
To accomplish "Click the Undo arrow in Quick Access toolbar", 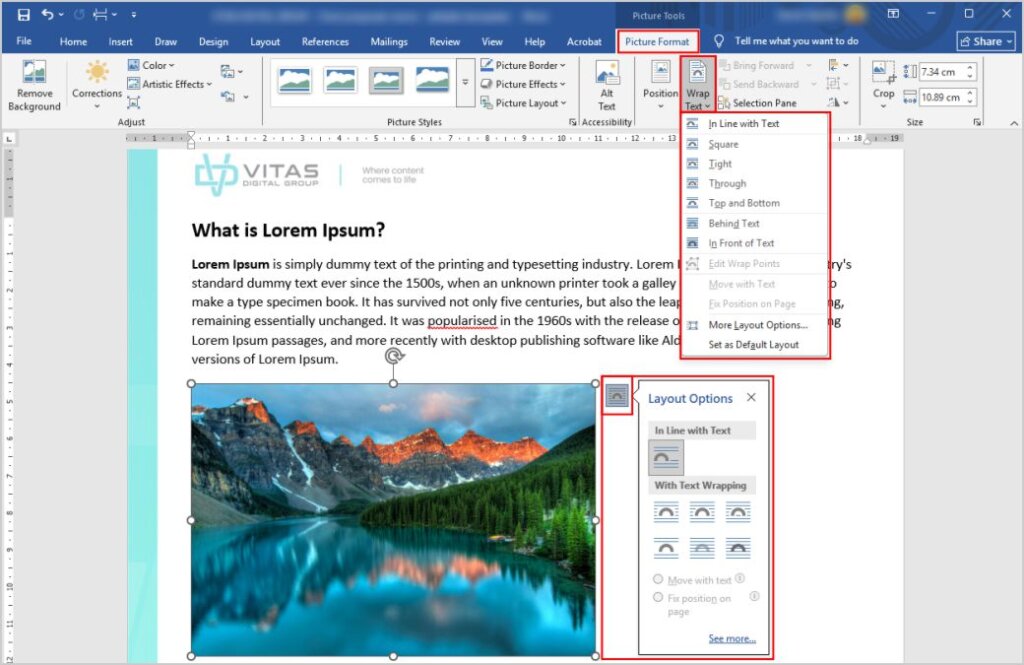I will click(x=47, y=14).
